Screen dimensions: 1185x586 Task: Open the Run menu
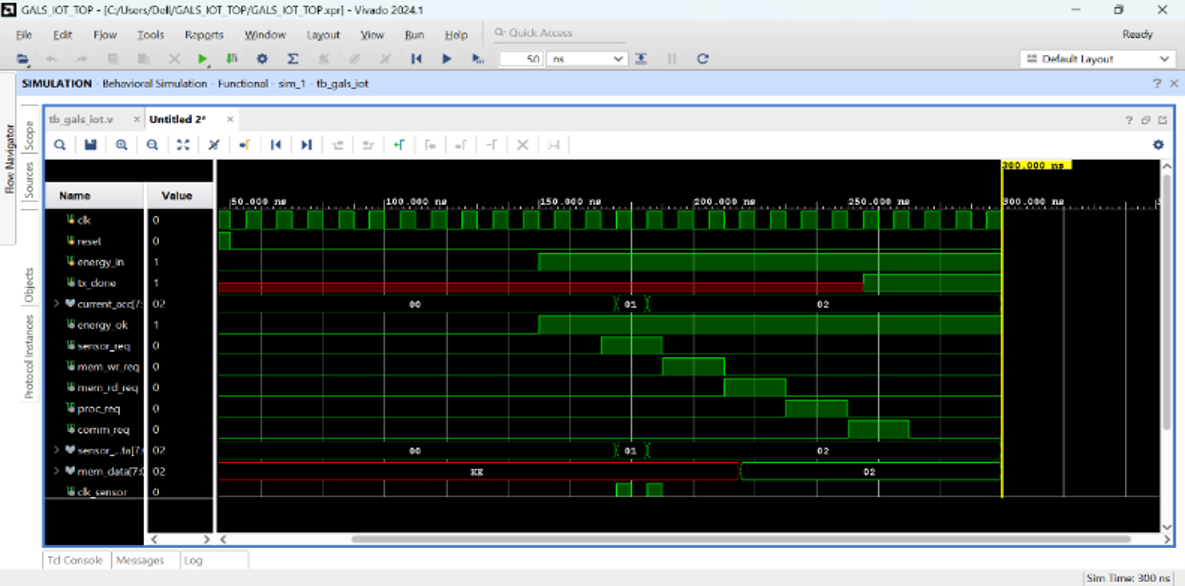click(x=414, y=35)
